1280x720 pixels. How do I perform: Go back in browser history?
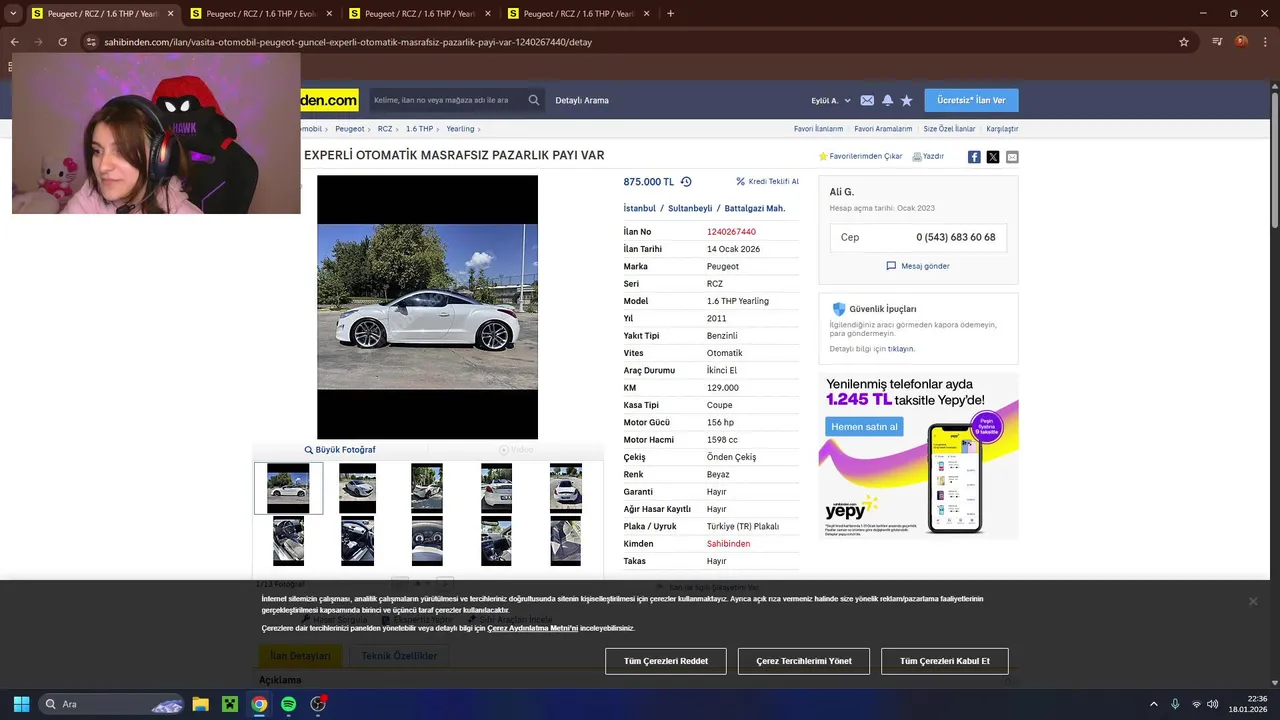[14, 42]
